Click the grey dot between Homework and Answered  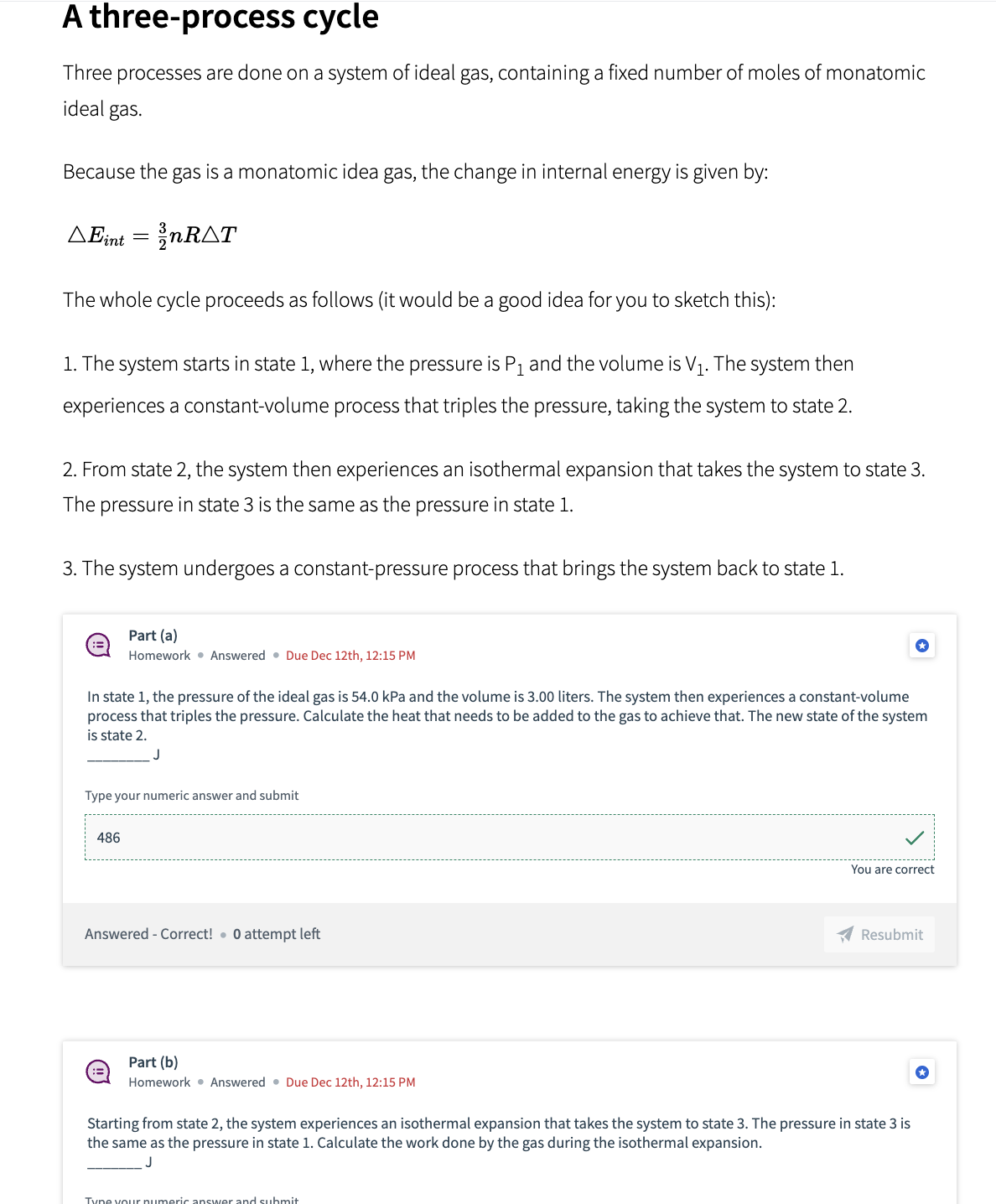point(199,655)
